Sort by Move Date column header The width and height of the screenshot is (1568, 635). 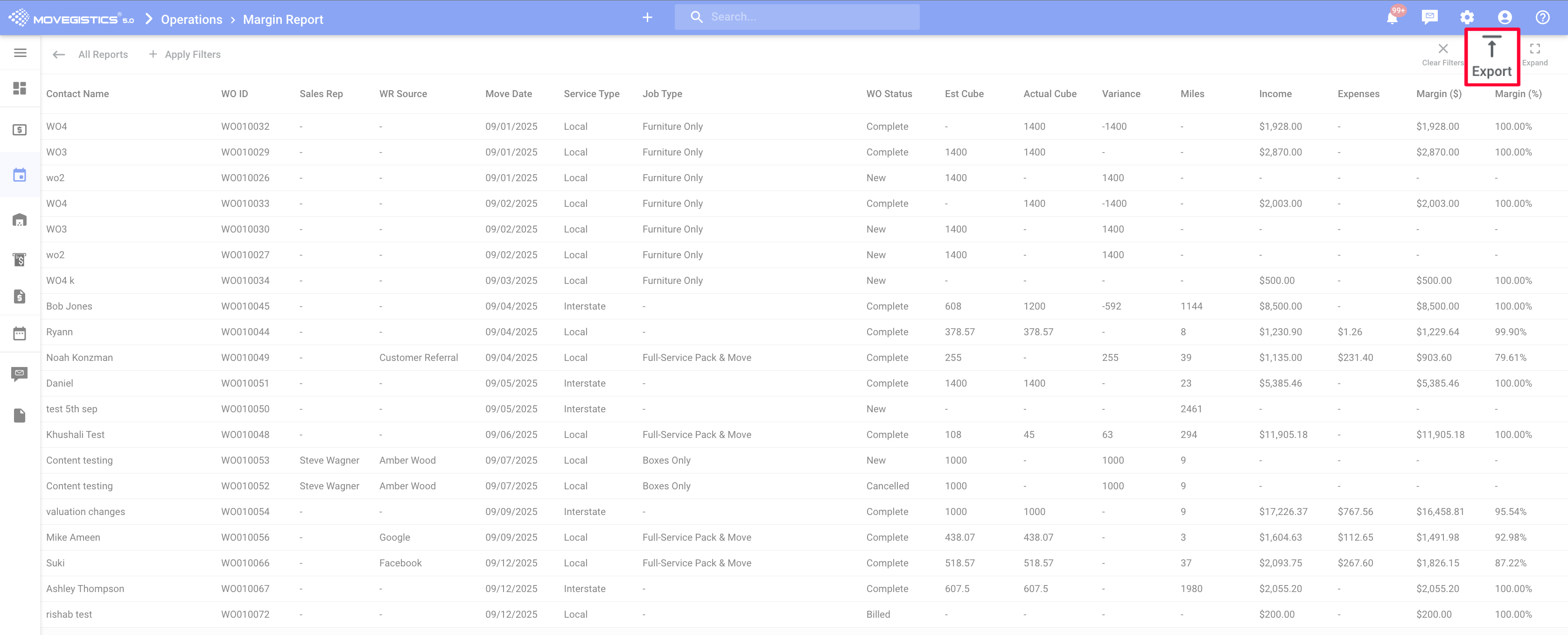tap(508, 94)
